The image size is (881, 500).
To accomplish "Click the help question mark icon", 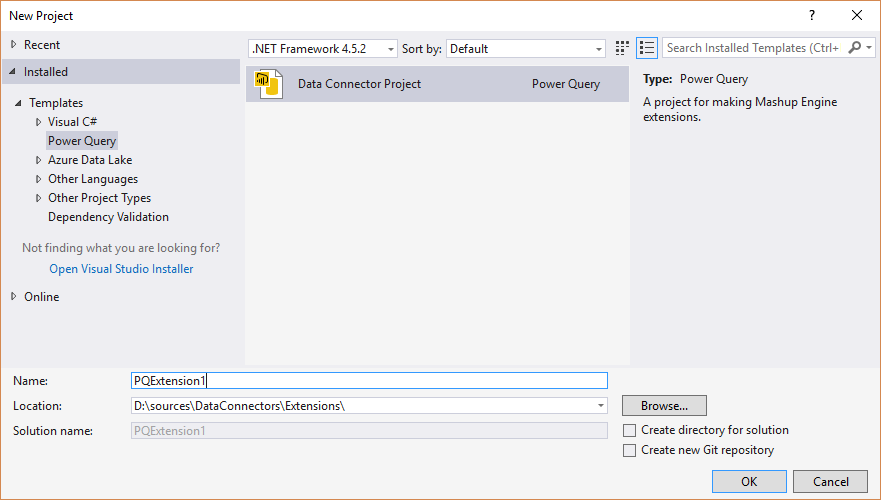I will point(812,15).
